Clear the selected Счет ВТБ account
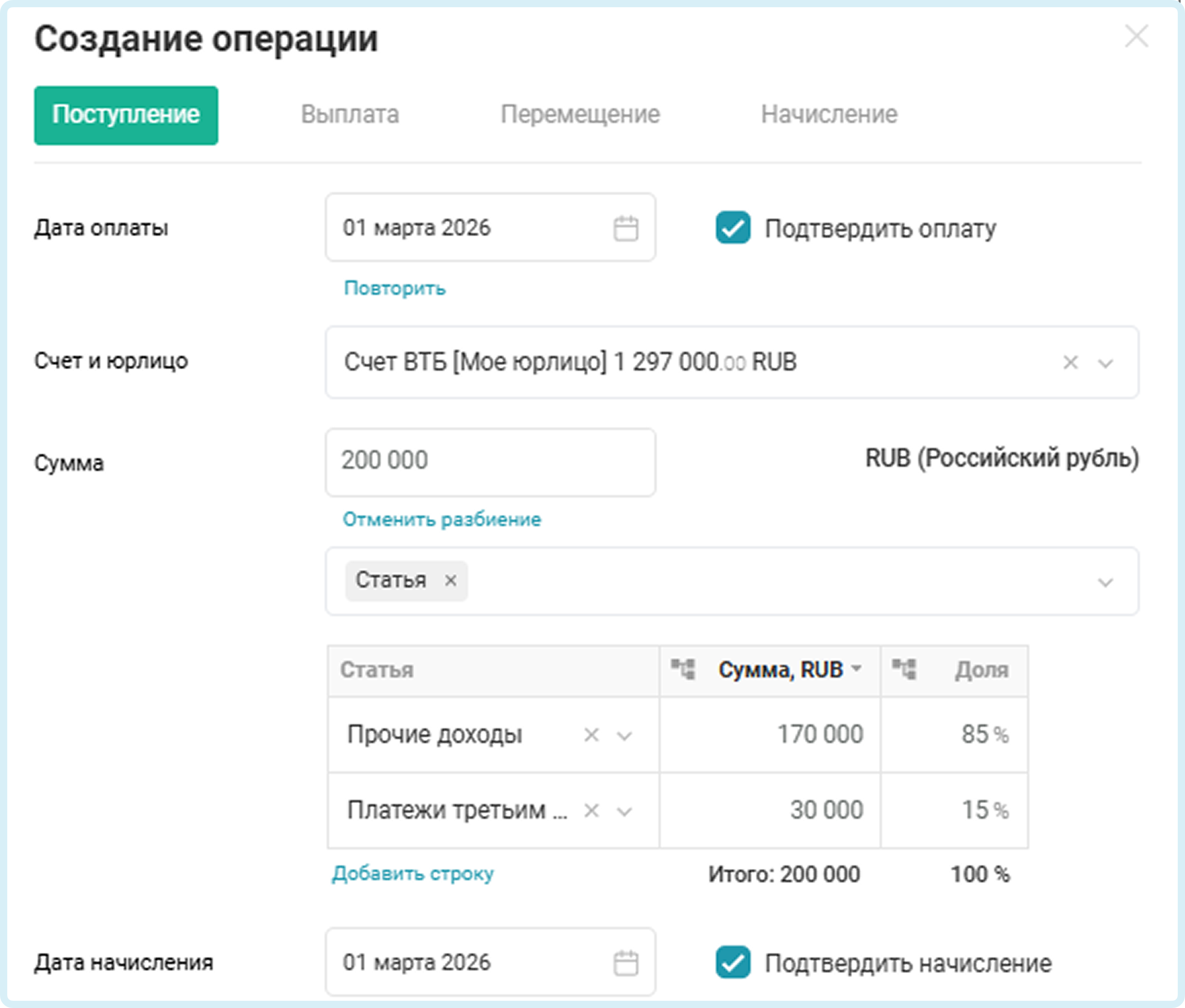 pyautogui.click(x=1070, y=362)
